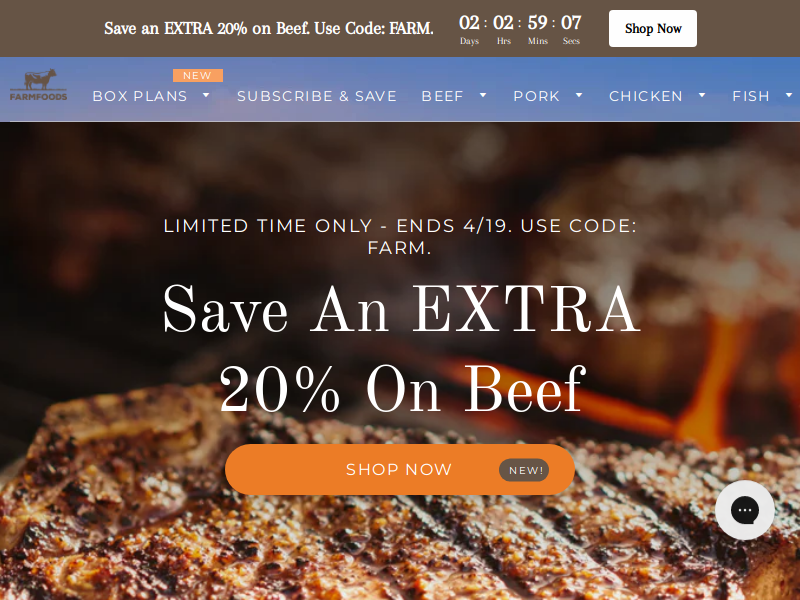Click the Save An EXTRA 20% On Beef headline
Viewport: 800px width, 600px height.
402,348
